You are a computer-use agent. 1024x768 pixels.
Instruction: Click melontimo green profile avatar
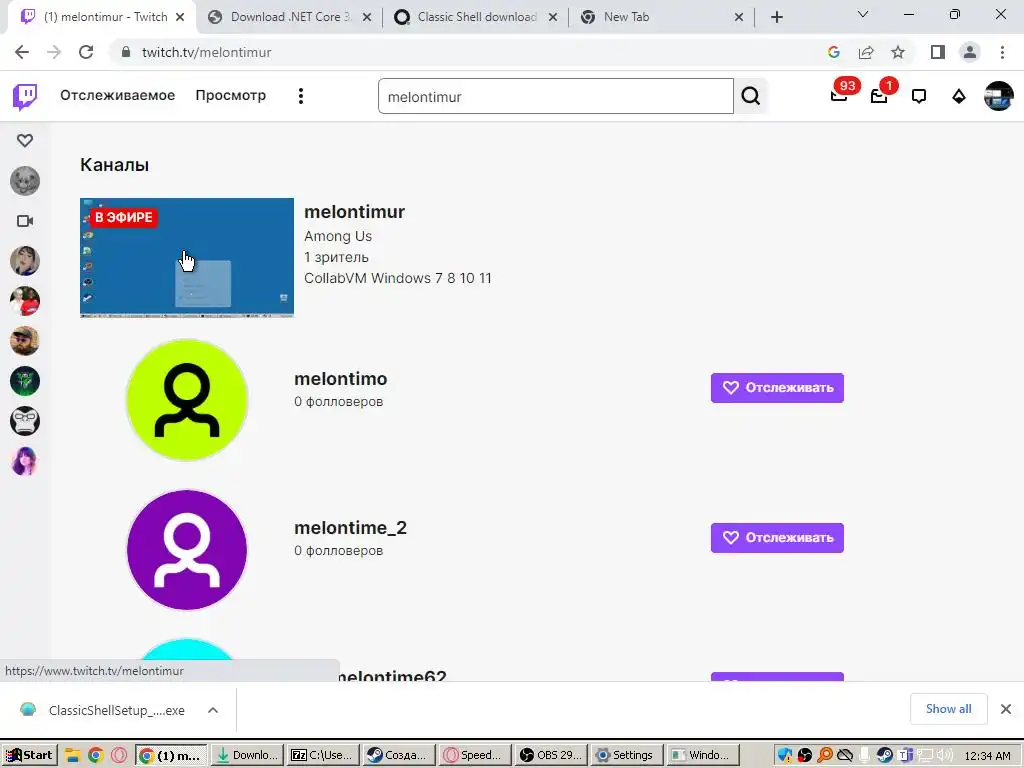(x=187, y=400)
